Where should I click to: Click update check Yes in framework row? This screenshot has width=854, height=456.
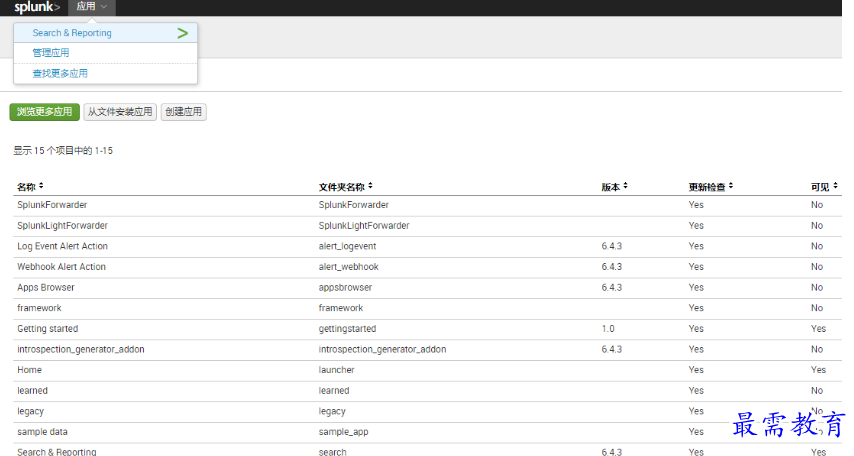(696, 308)
